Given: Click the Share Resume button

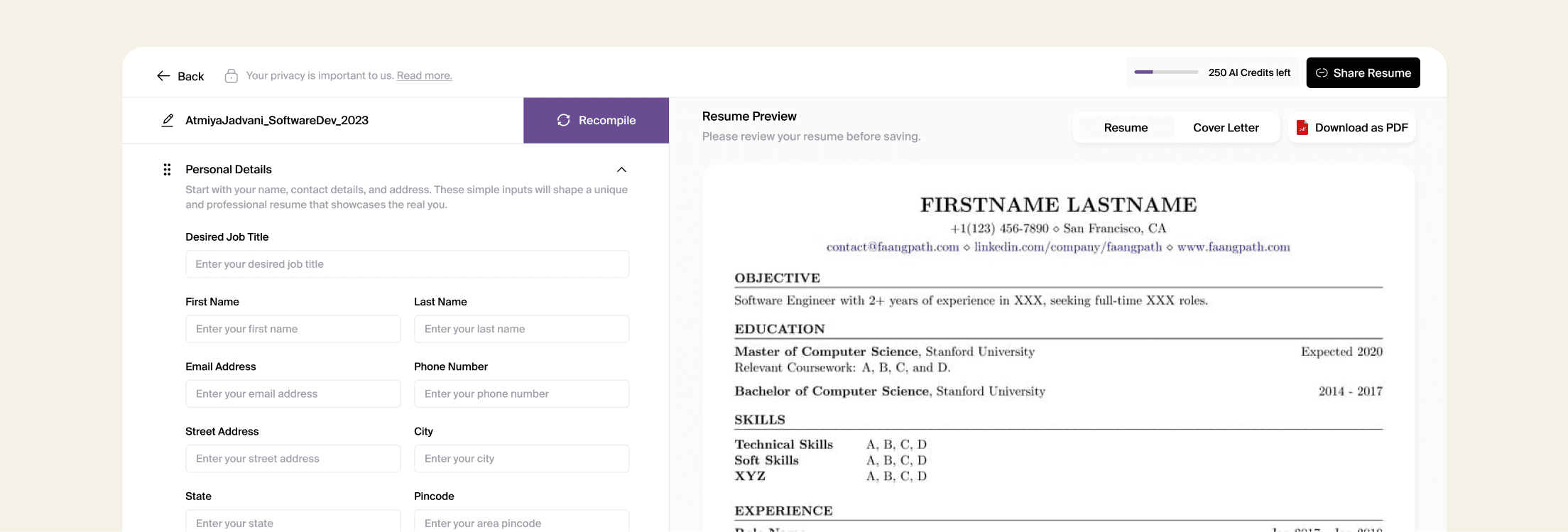Looking at the screenshot, I should [1363, 73].
